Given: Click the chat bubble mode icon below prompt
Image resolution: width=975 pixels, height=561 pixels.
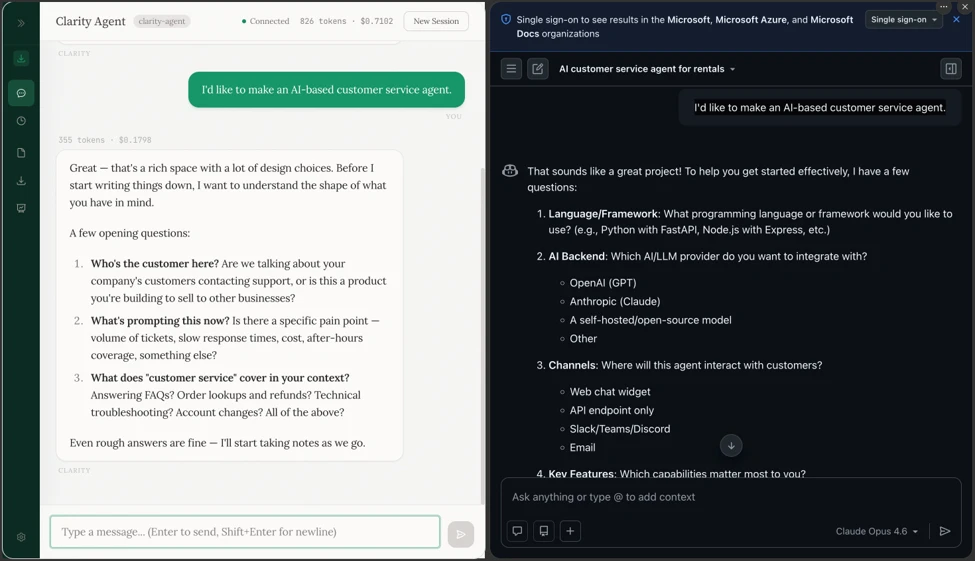Looking at the screenshot, I should 517,531.
